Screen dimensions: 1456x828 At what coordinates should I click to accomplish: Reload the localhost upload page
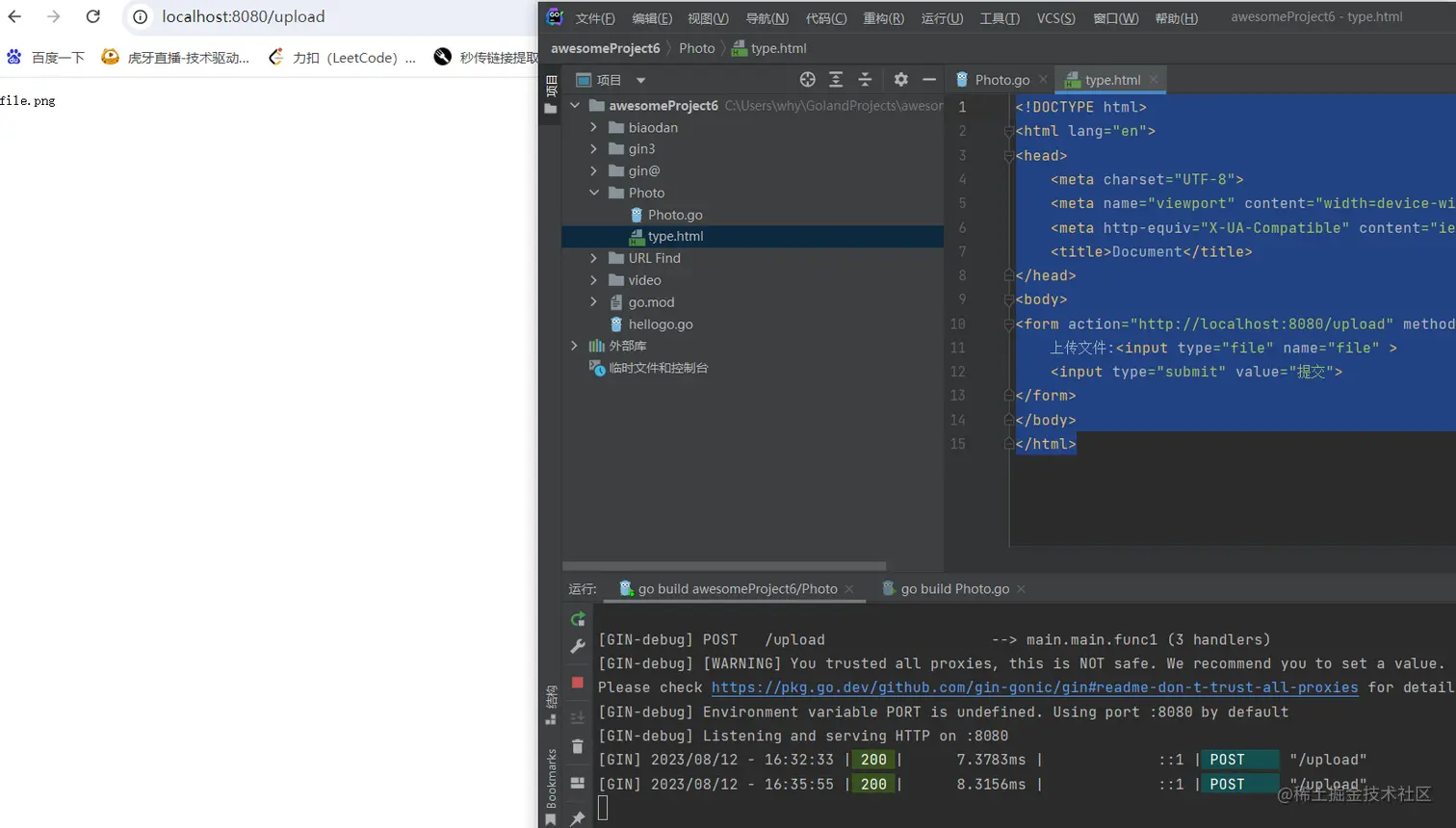(x=92, y=16)
